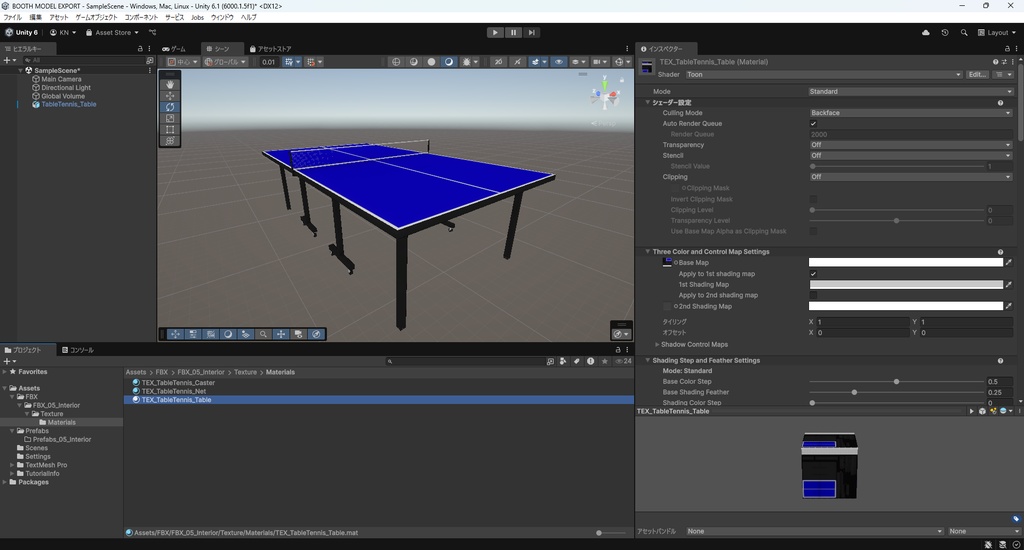Open the Layout dropdown
This screenshot has height=550, width=1024.
997,32
